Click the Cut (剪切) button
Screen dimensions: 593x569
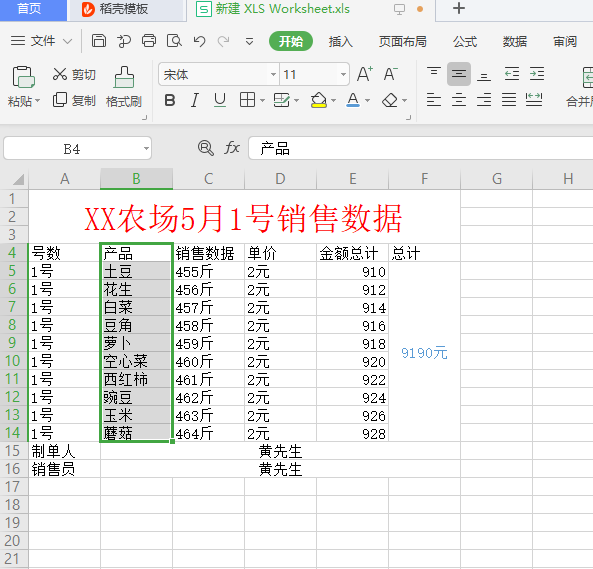click(x=74, y=74)
